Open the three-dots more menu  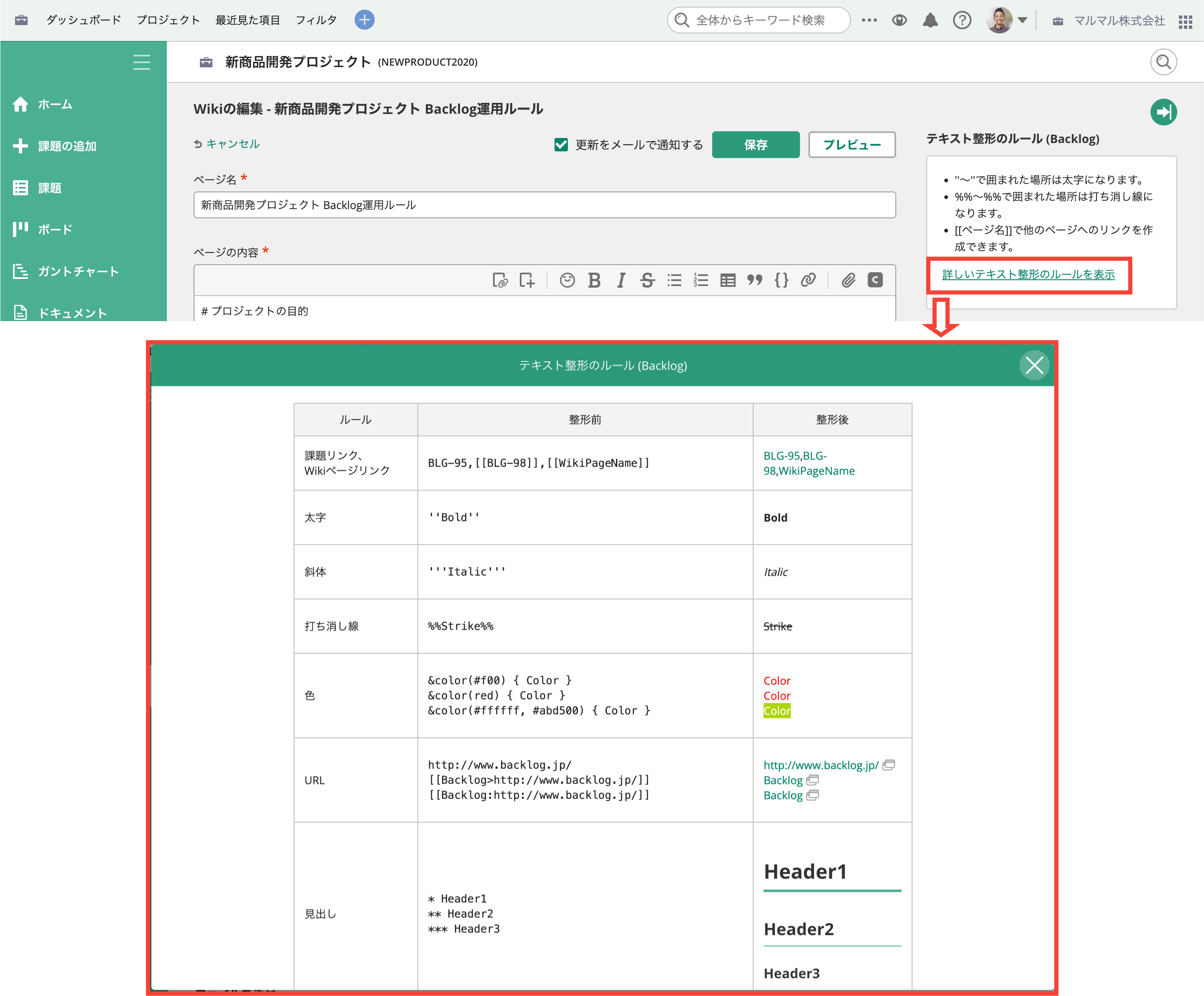869,20
